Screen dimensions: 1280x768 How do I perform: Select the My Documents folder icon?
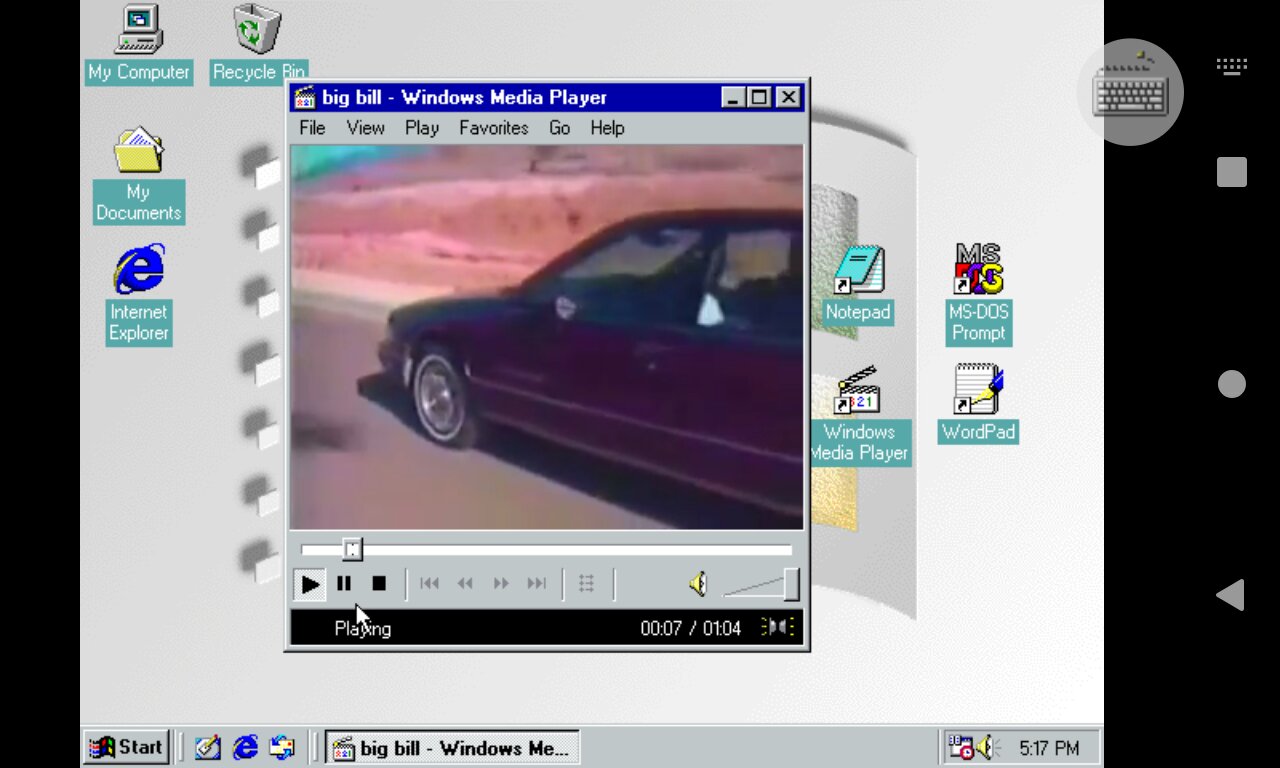(x=139, y=151)
